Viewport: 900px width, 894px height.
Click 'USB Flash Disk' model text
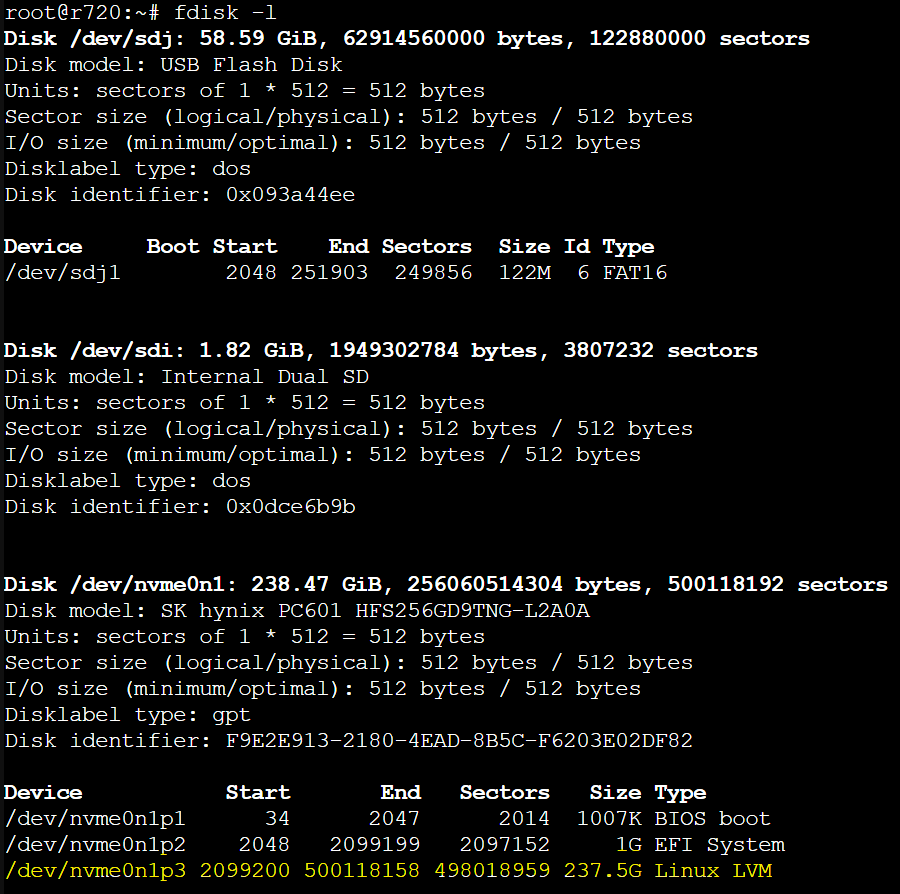click(251, 65)
